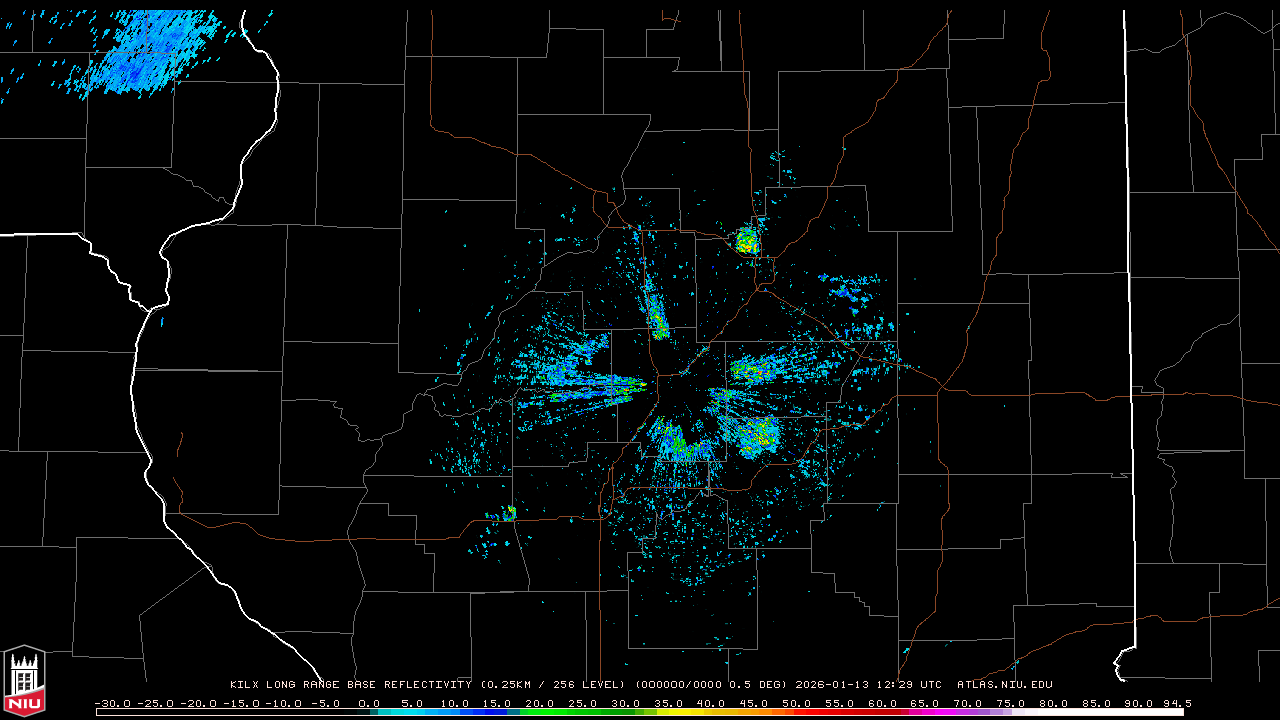Click the blue precipitation echo in the upper-left corner
1280x720 pixels.
(x=150, y=52)
